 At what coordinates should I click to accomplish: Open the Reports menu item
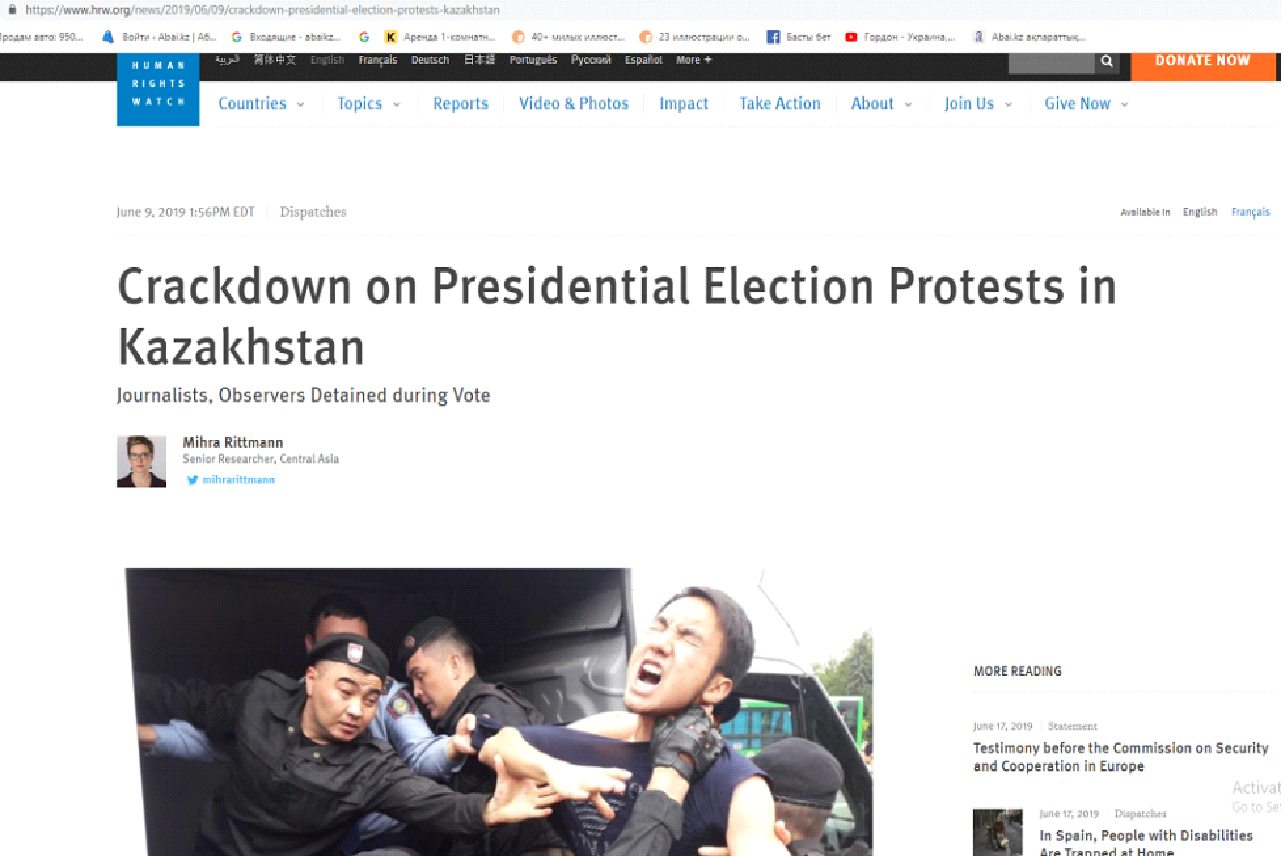point(461,104)
